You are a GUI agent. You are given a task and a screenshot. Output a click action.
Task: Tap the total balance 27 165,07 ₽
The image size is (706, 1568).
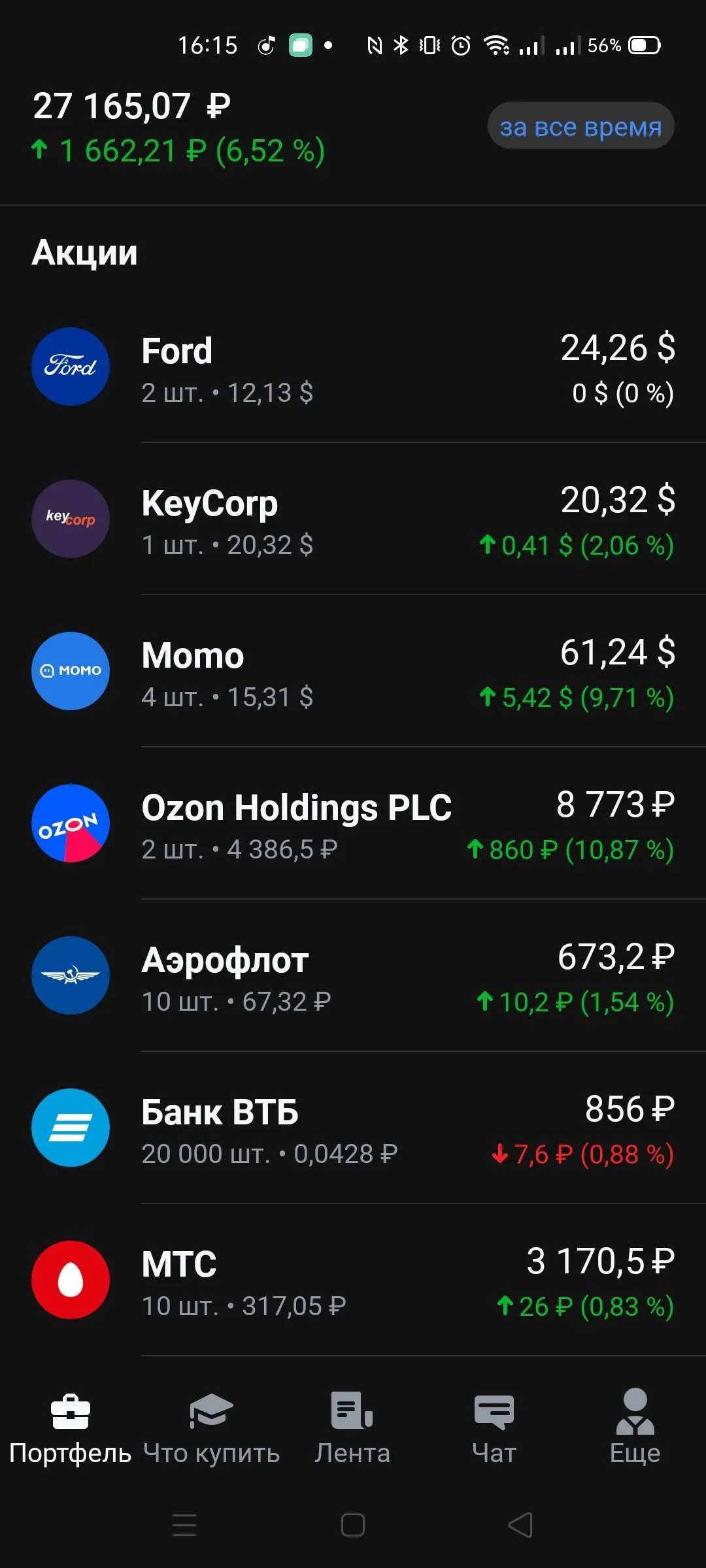(132, 106)
